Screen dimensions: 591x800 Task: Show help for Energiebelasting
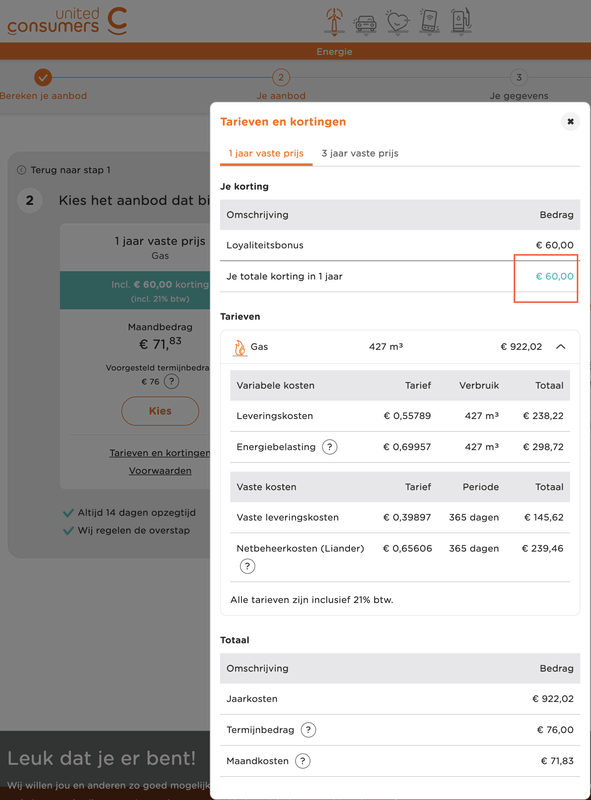[330, 447]
